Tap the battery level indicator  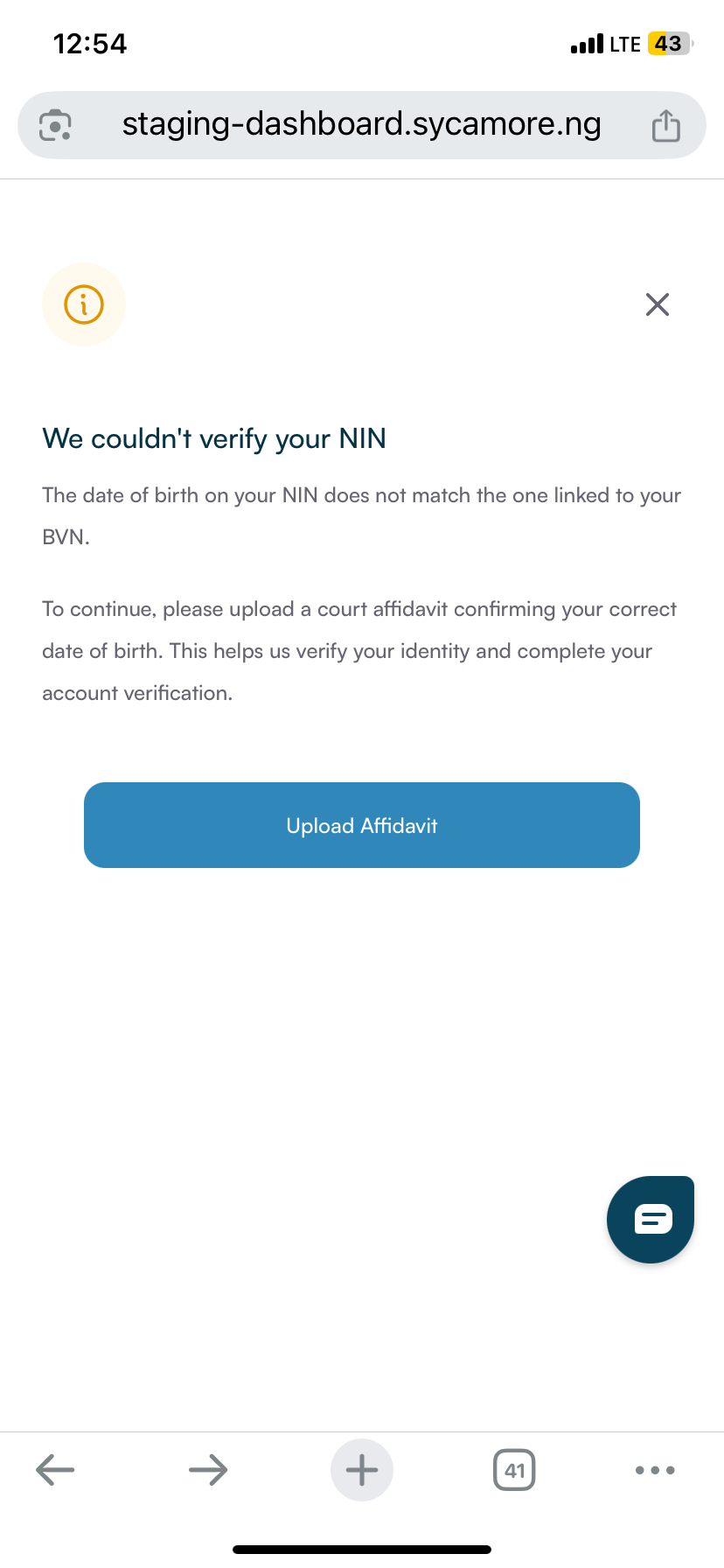[669, 44]
